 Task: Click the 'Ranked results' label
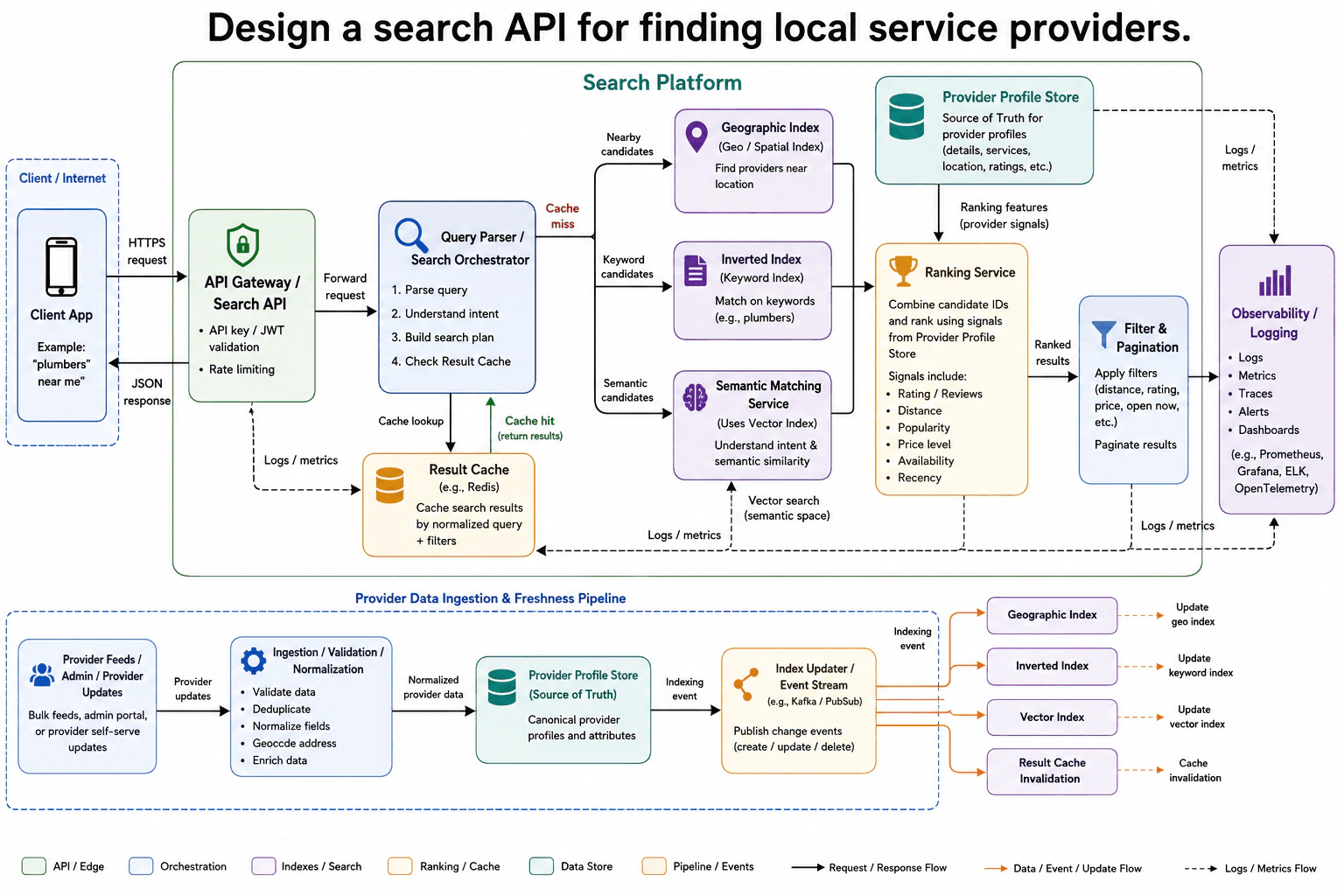point(1053,353)
